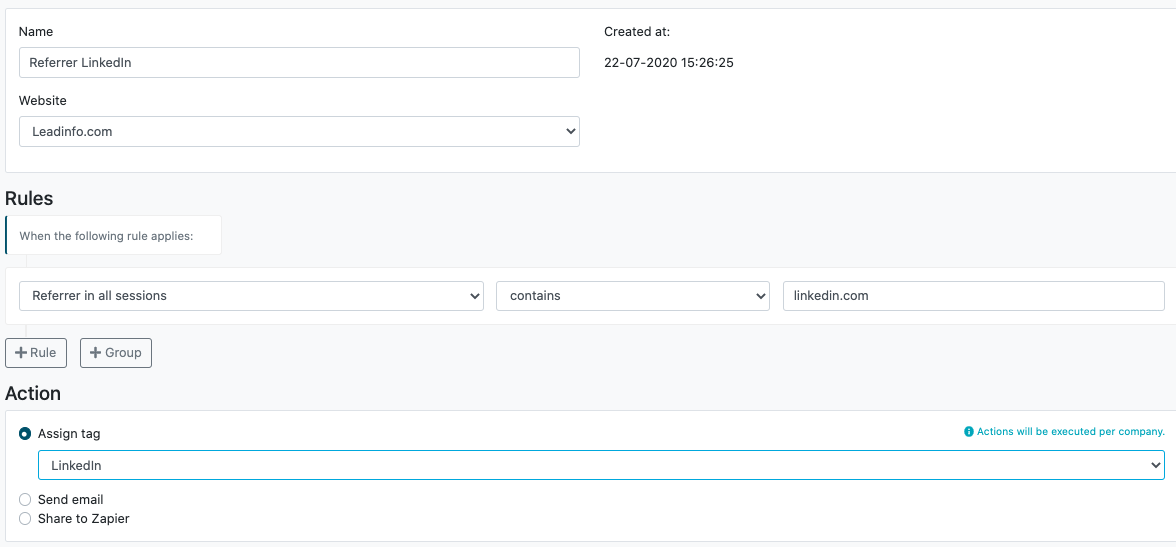Click the Website field label
Screen dimensions: 1176x547
coord(42,101)
